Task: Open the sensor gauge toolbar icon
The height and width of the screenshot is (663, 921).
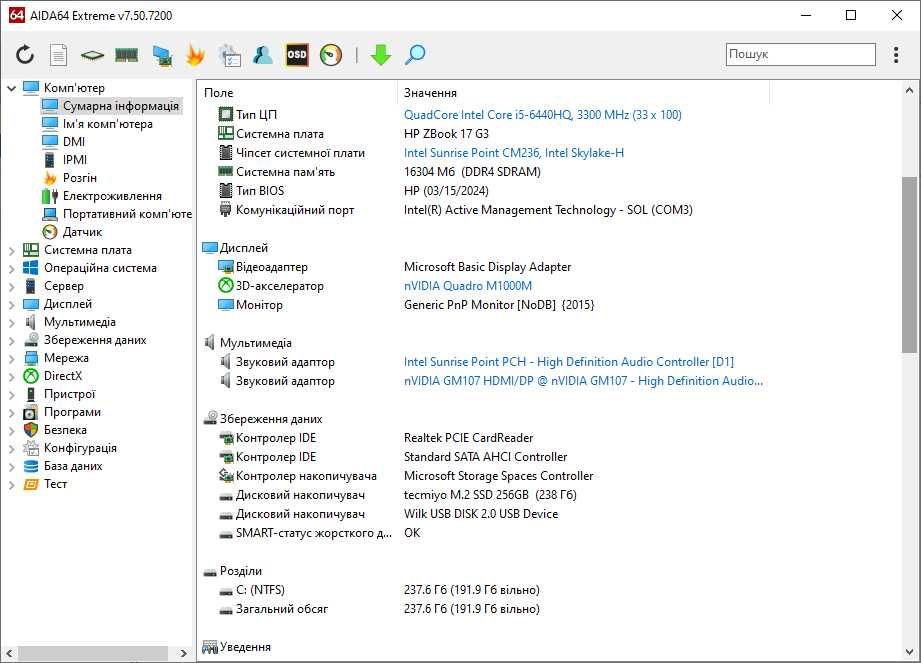Action: pos(331,55)
